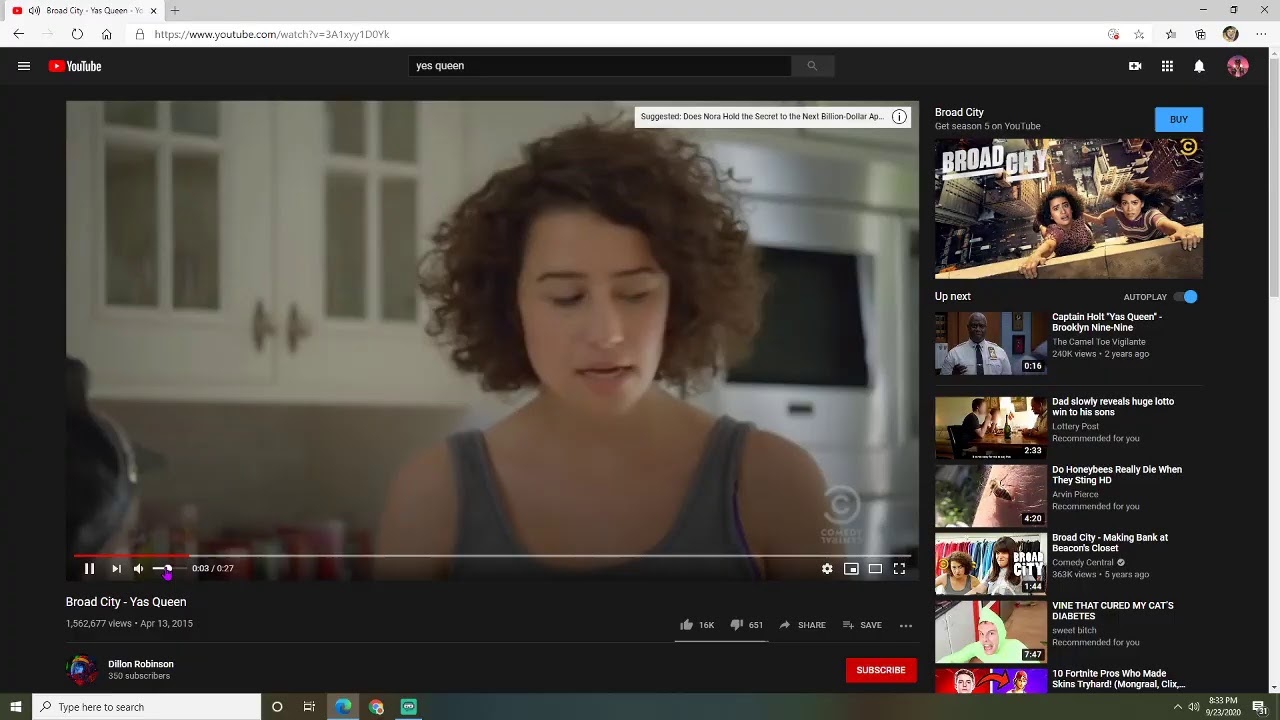Open the browser home page
The width and height of the screenshot is (1280, 720).
click(x=107, y=34)
